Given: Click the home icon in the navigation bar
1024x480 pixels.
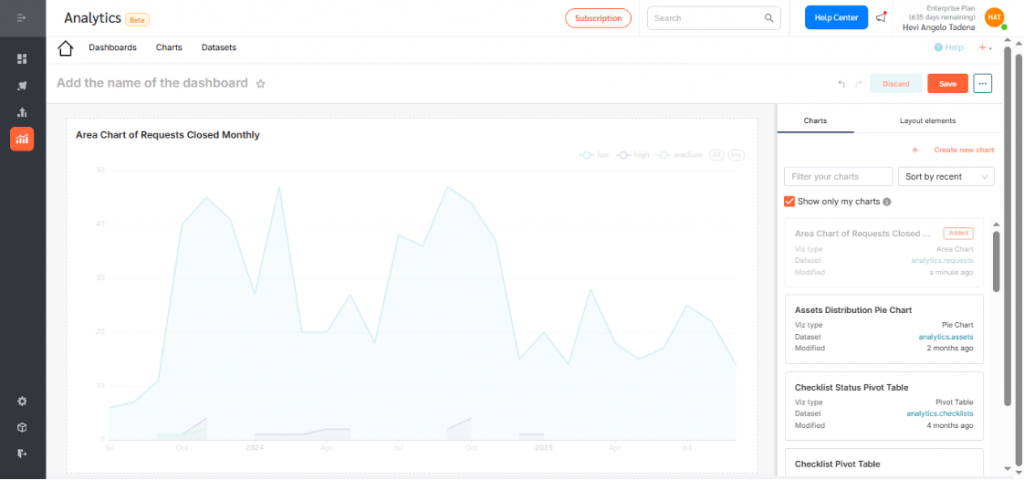Looking at the screenshot, I should pos(66,48).
